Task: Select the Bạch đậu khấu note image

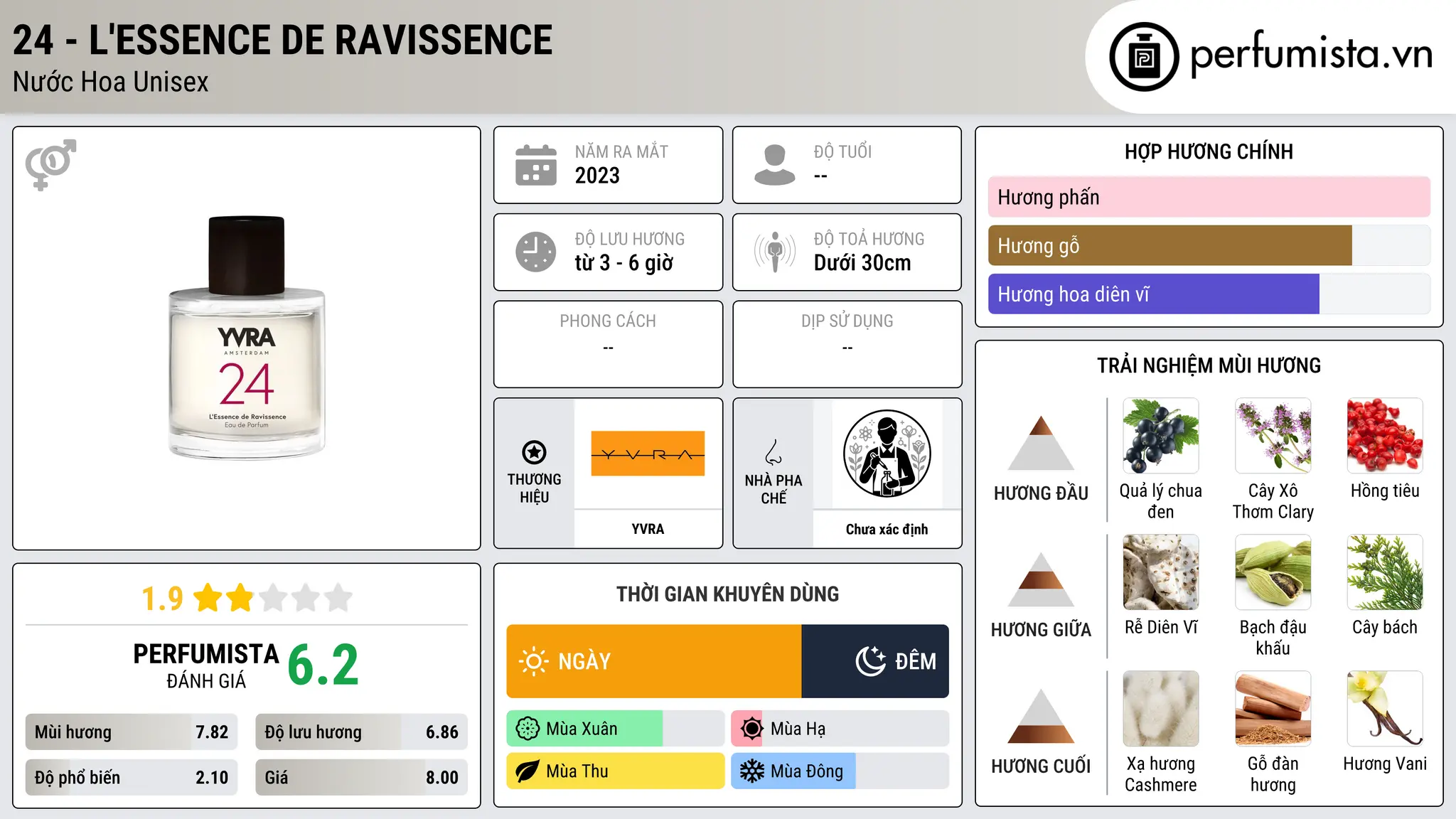Action: click(1273, 572)
